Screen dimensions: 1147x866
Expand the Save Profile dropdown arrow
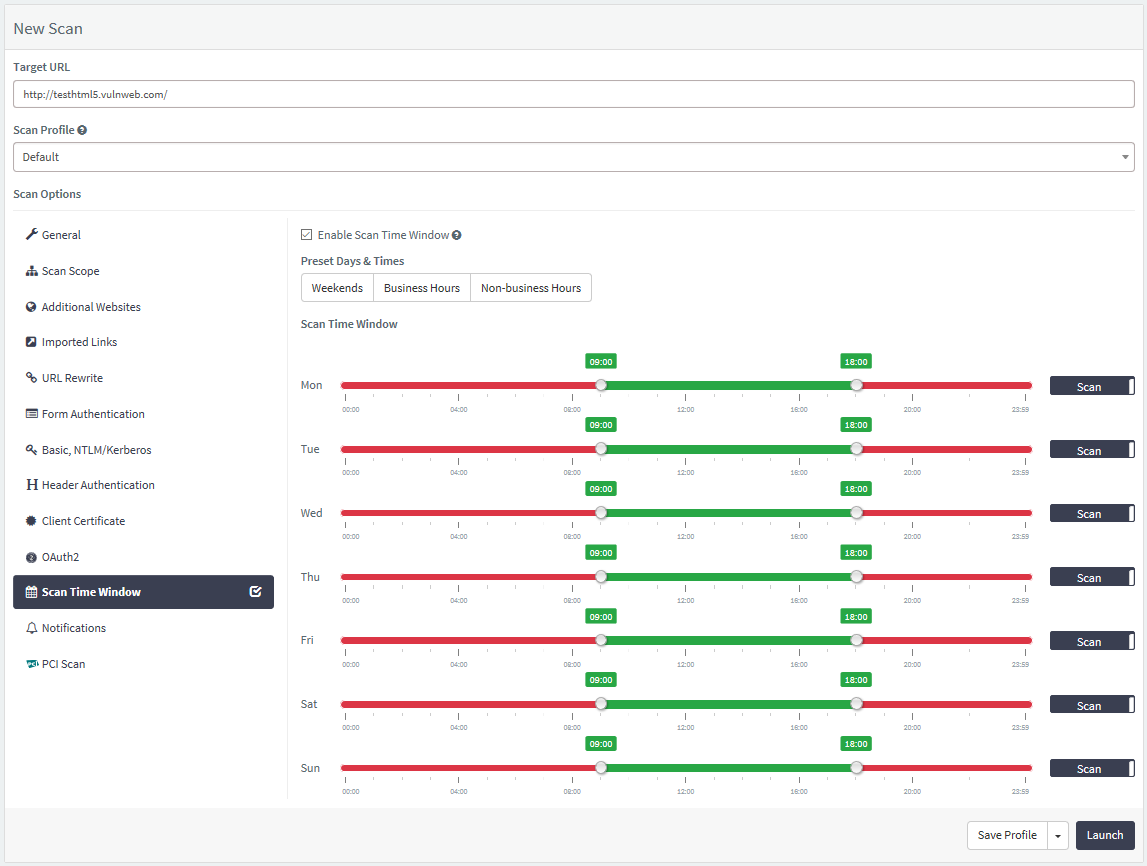(x=1058, y=835)
